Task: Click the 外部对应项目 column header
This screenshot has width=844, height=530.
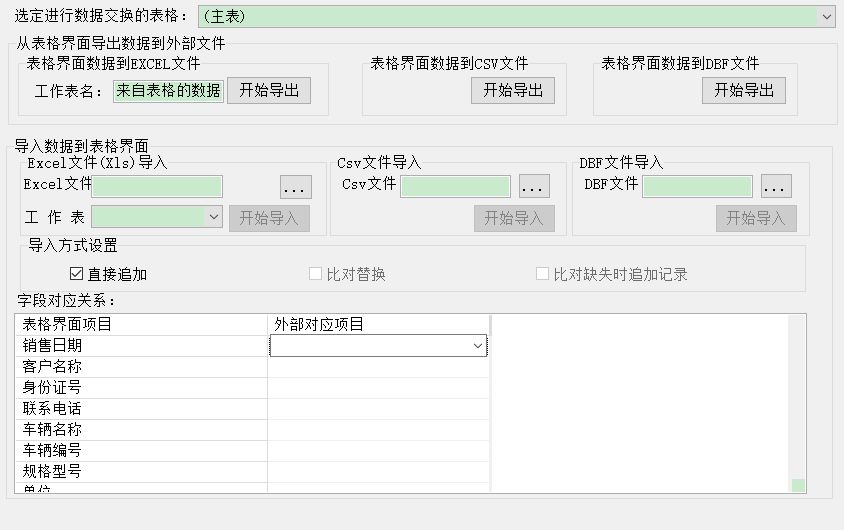Action: 378,325
